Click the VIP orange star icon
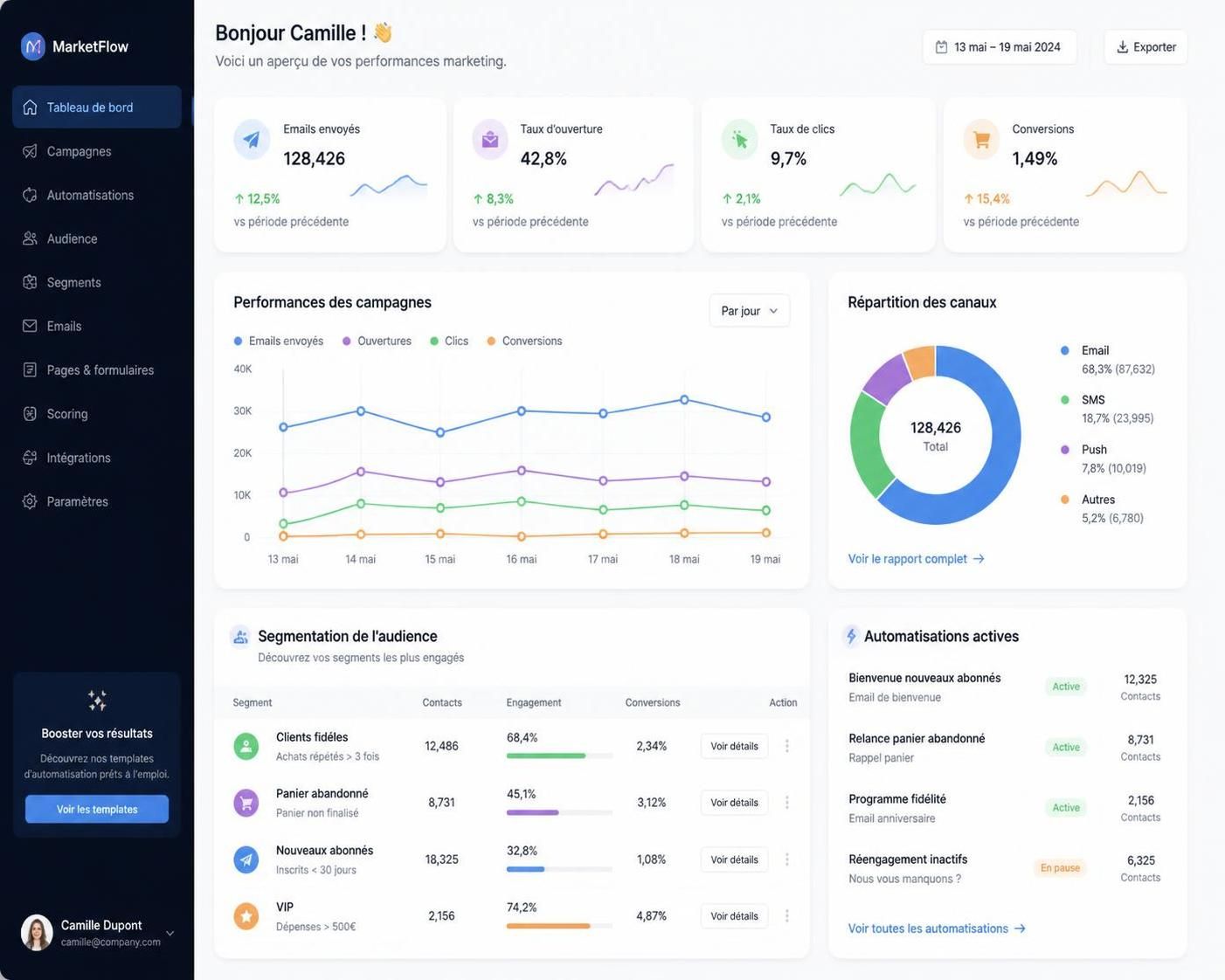This screenshot has width=1225, height=980. 246,916
